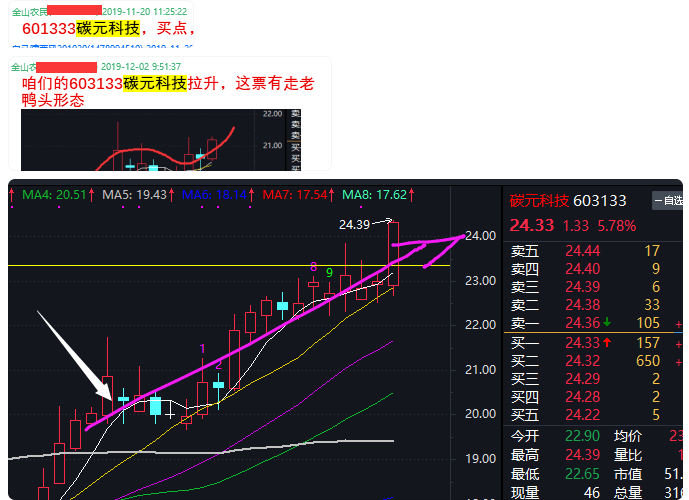
Task: Click red up arrow beside 买一 price
Action: (x=607, y=342)
